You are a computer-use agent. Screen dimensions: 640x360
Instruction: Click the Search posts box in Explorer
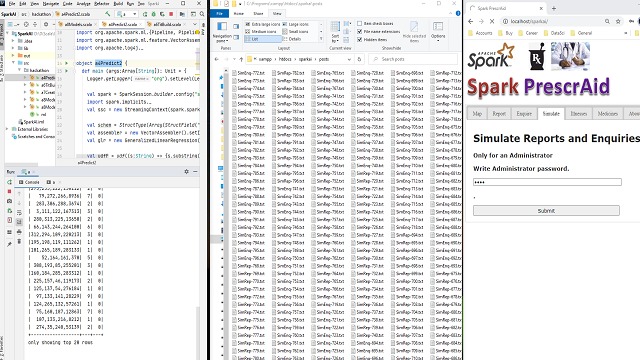(x=413, y=59)
